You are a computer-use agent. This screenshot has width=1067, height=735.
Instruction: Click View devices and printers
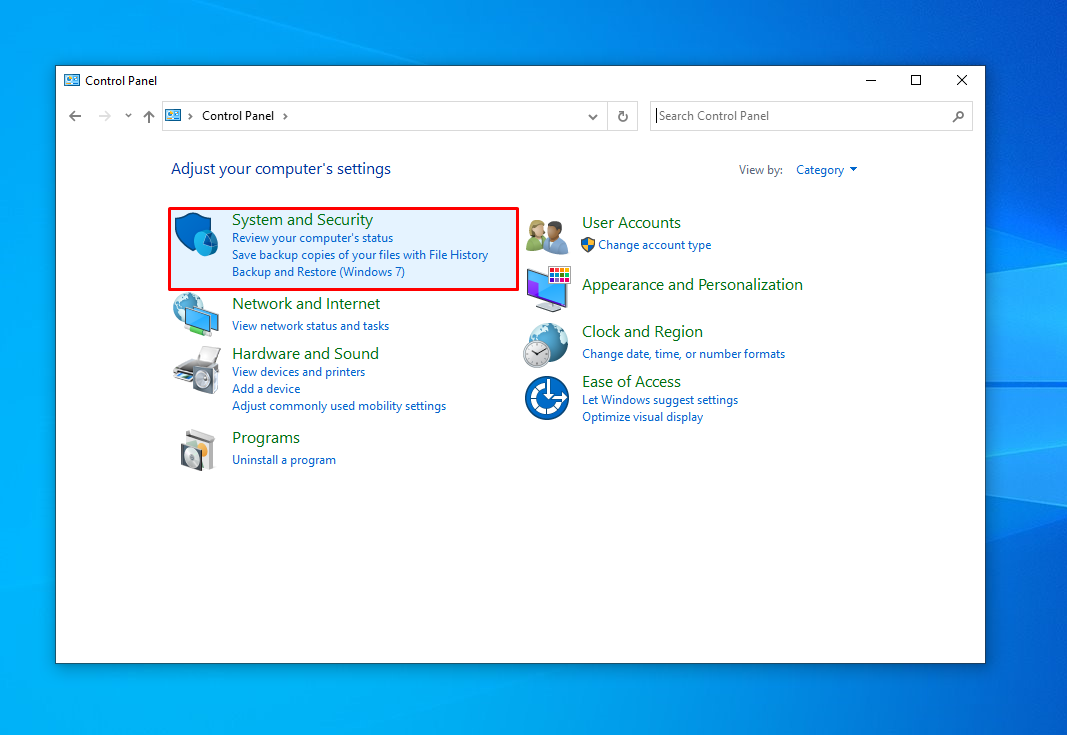[x=298, y=372]
